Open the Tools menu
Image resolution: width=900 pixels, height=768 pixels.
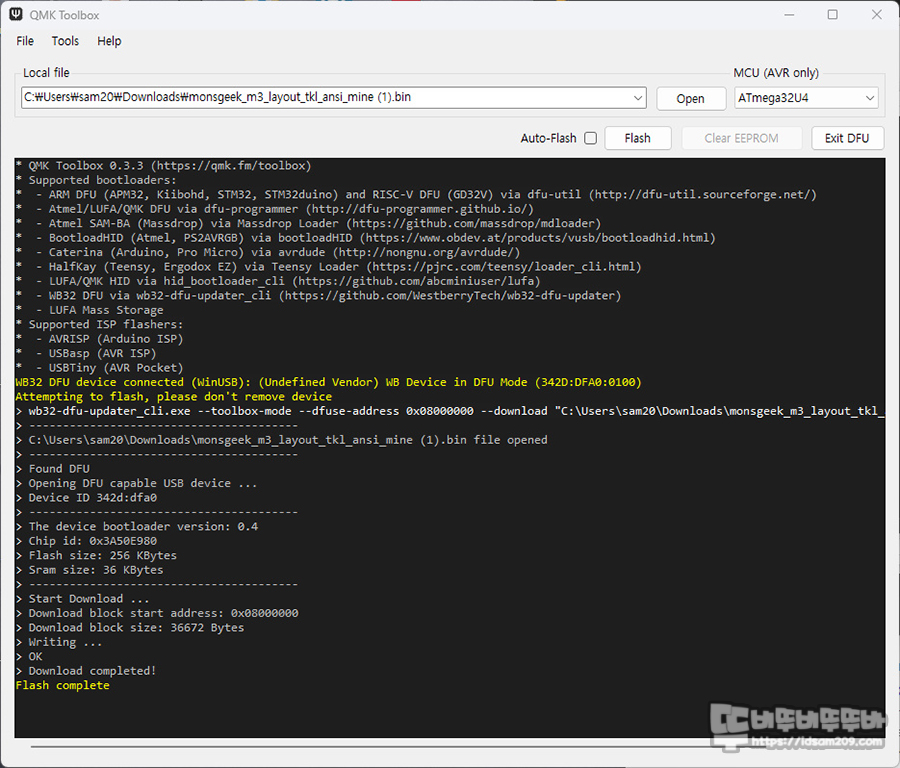click(x=65, y=41)
